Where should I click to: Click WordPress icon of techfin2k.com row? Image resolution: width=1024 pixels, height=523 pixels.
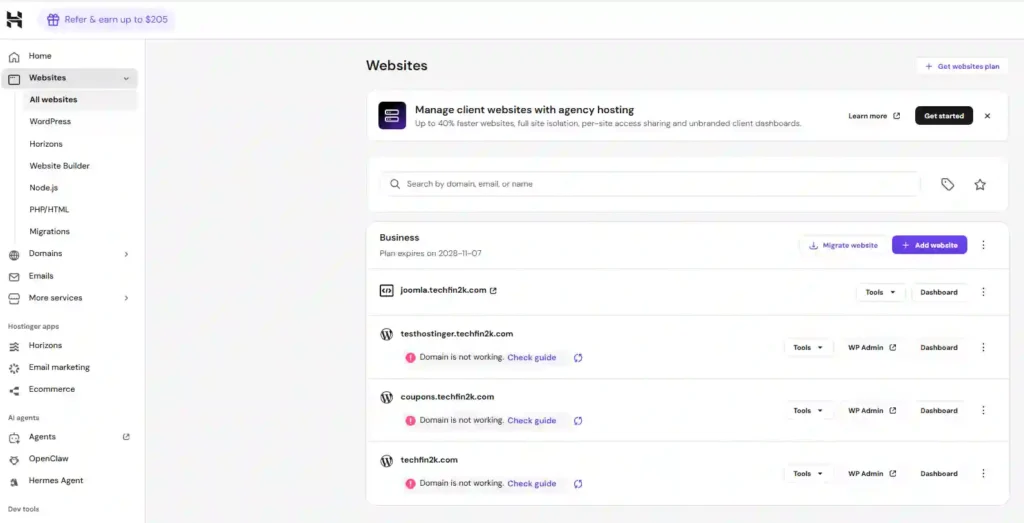pos(387,460)
